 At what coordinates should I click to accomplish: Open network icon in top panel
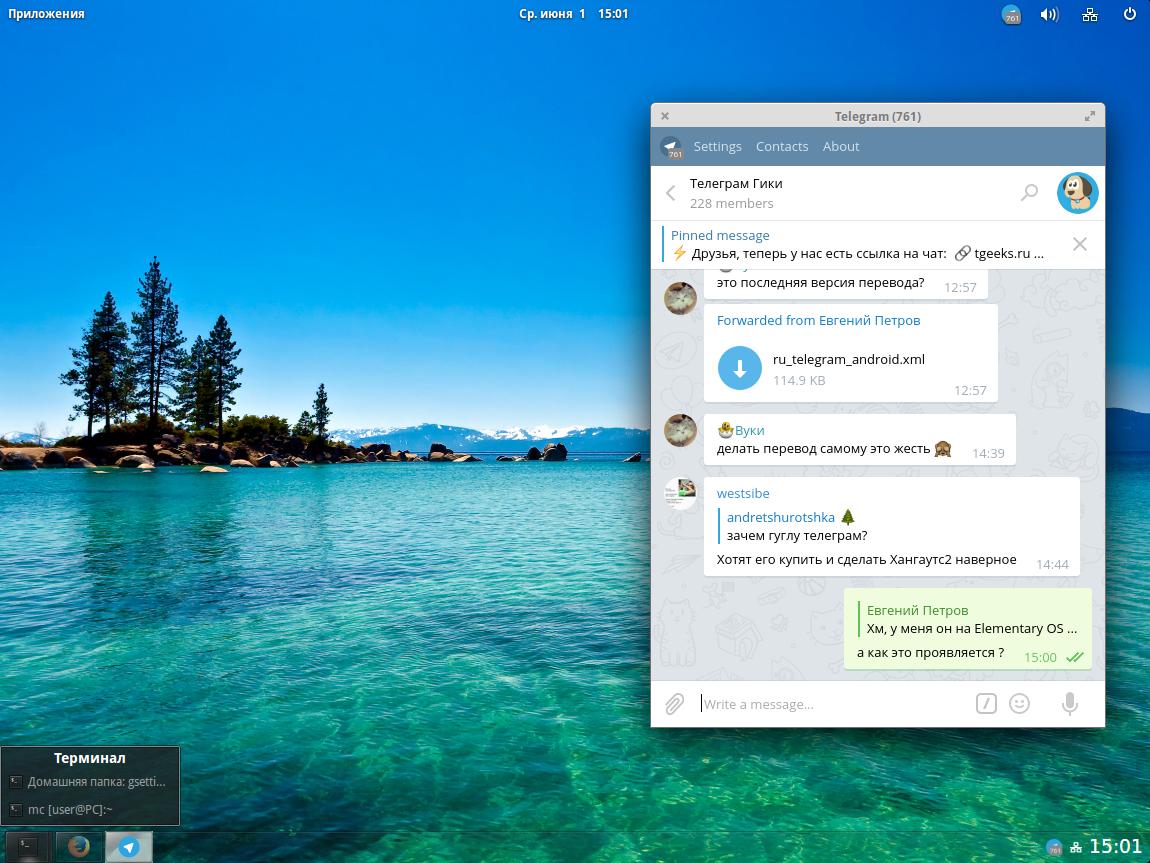click(1090, 14)
